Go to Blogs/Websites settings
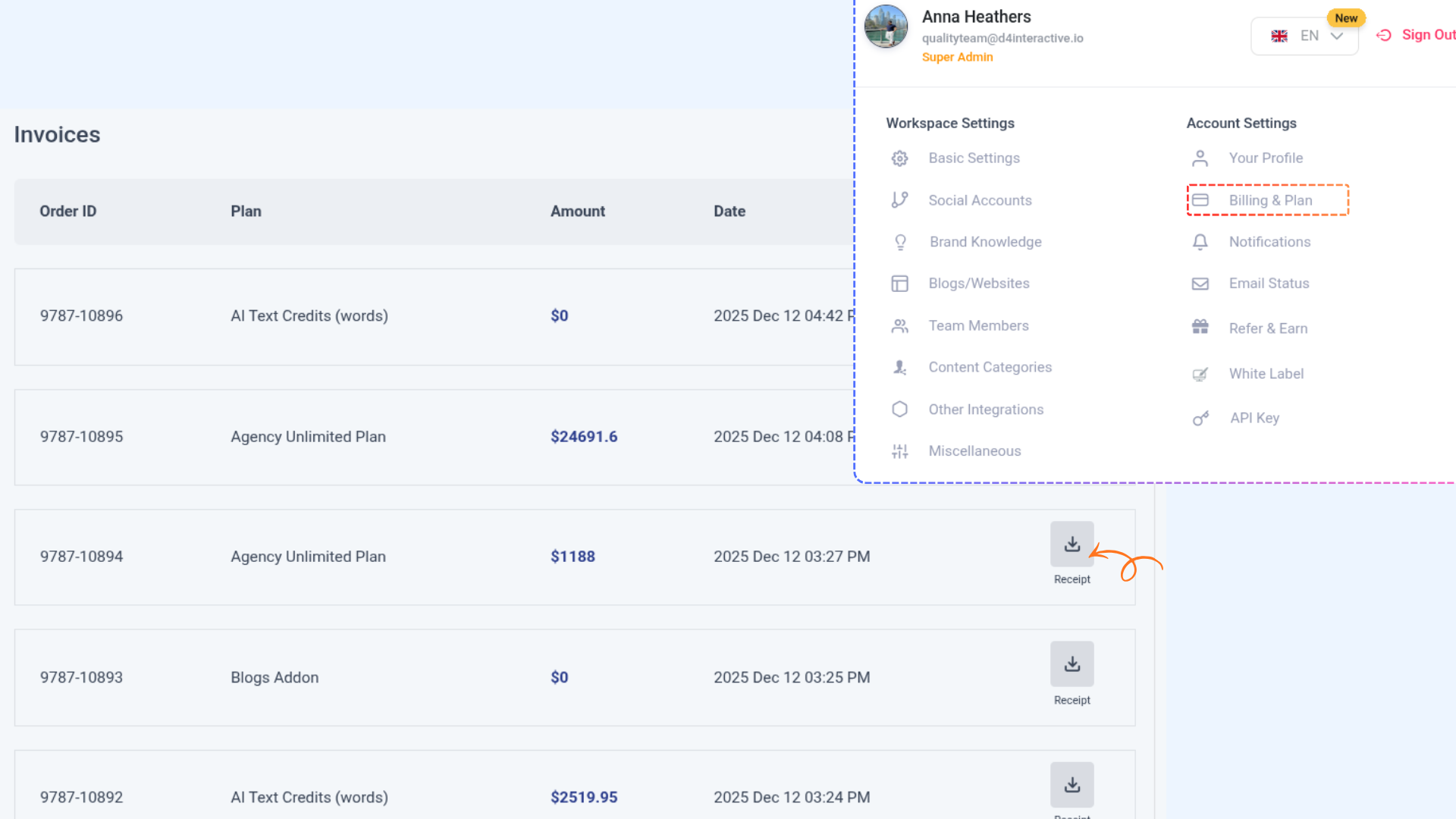The width and height of the screenshot is (1456, 819). [x=978, y=284]
